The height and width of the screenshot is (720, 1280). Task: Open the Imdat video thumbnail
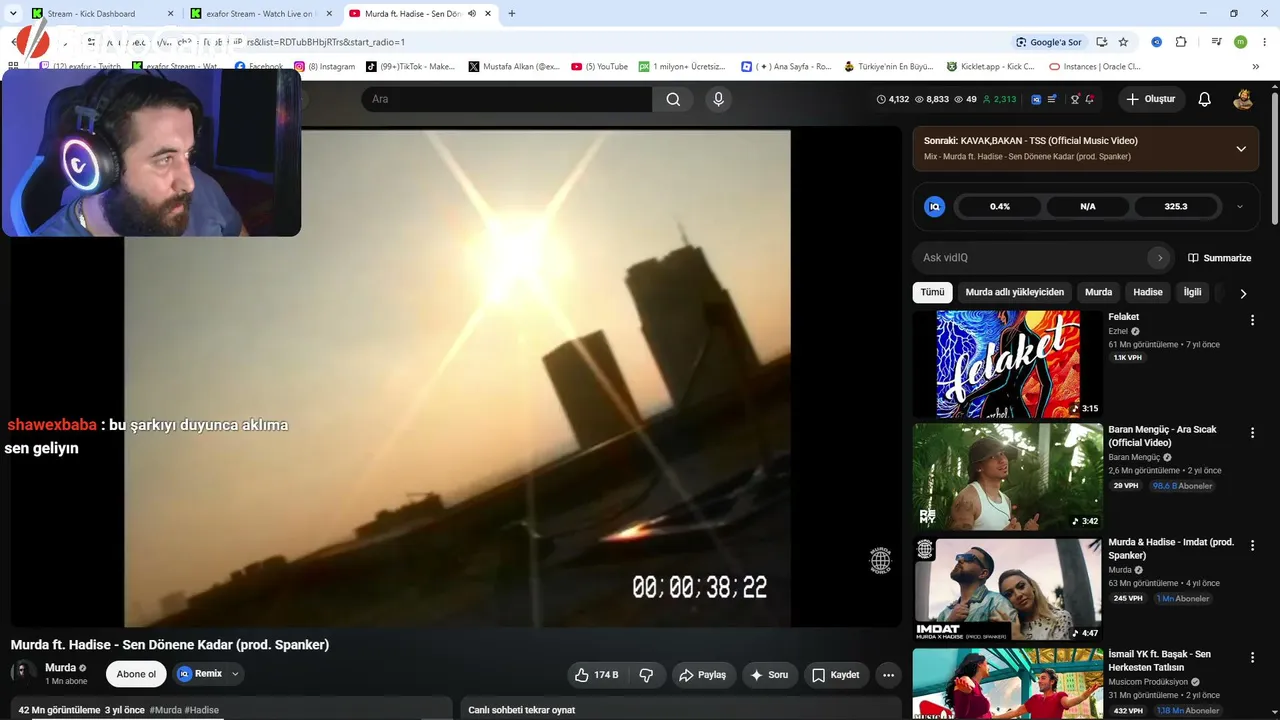click(x=1008, y=590)
